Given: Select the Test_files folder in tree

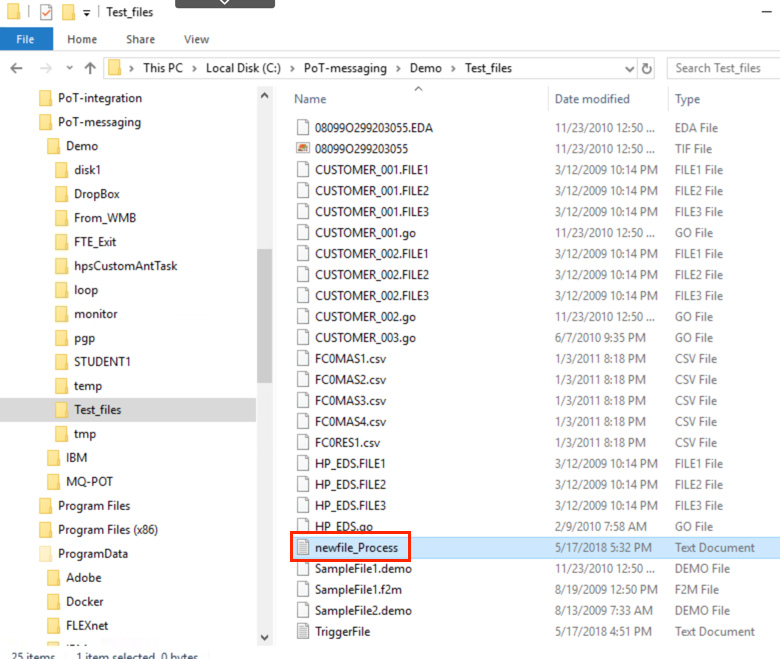Looking at the screenshot, I should click(x=98, y=410).
